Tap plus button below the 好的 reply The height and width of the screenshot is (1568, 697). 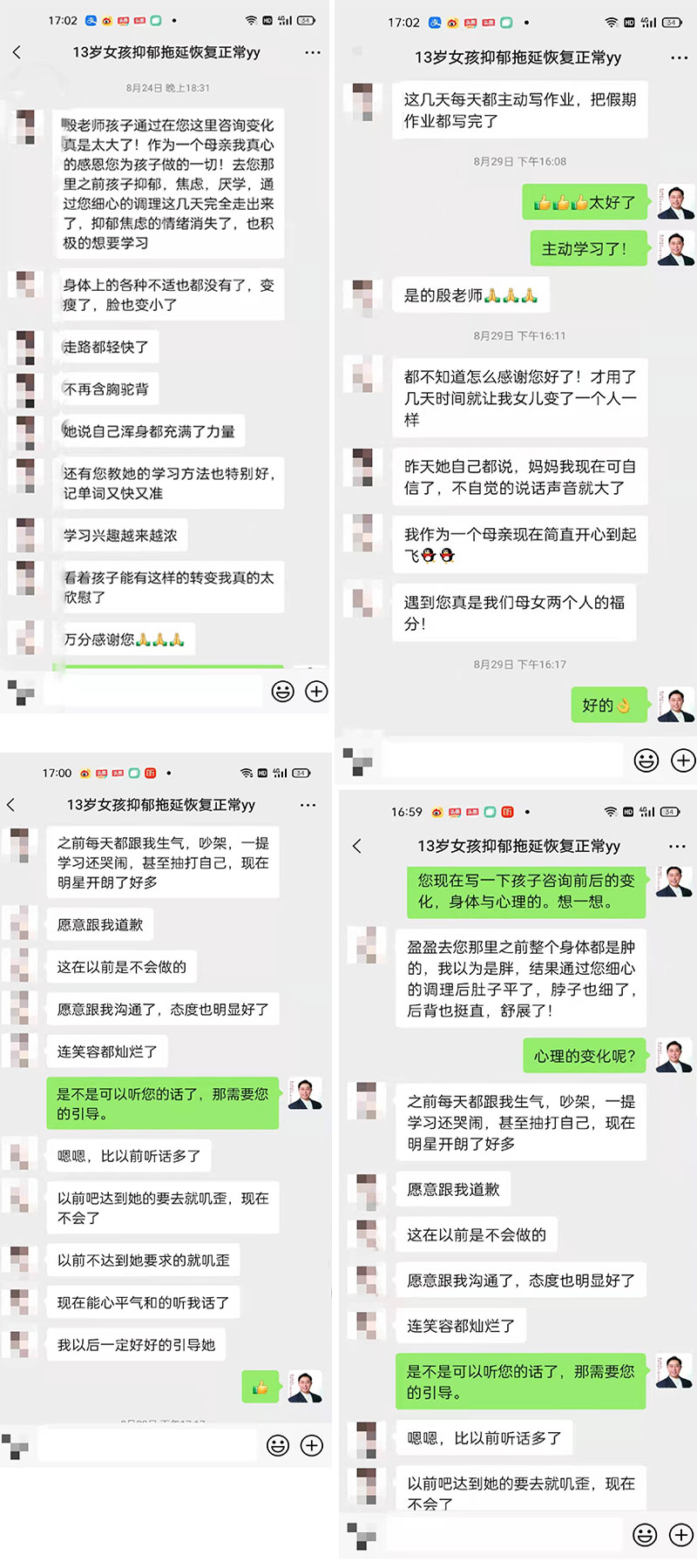(x=683, y=760)
